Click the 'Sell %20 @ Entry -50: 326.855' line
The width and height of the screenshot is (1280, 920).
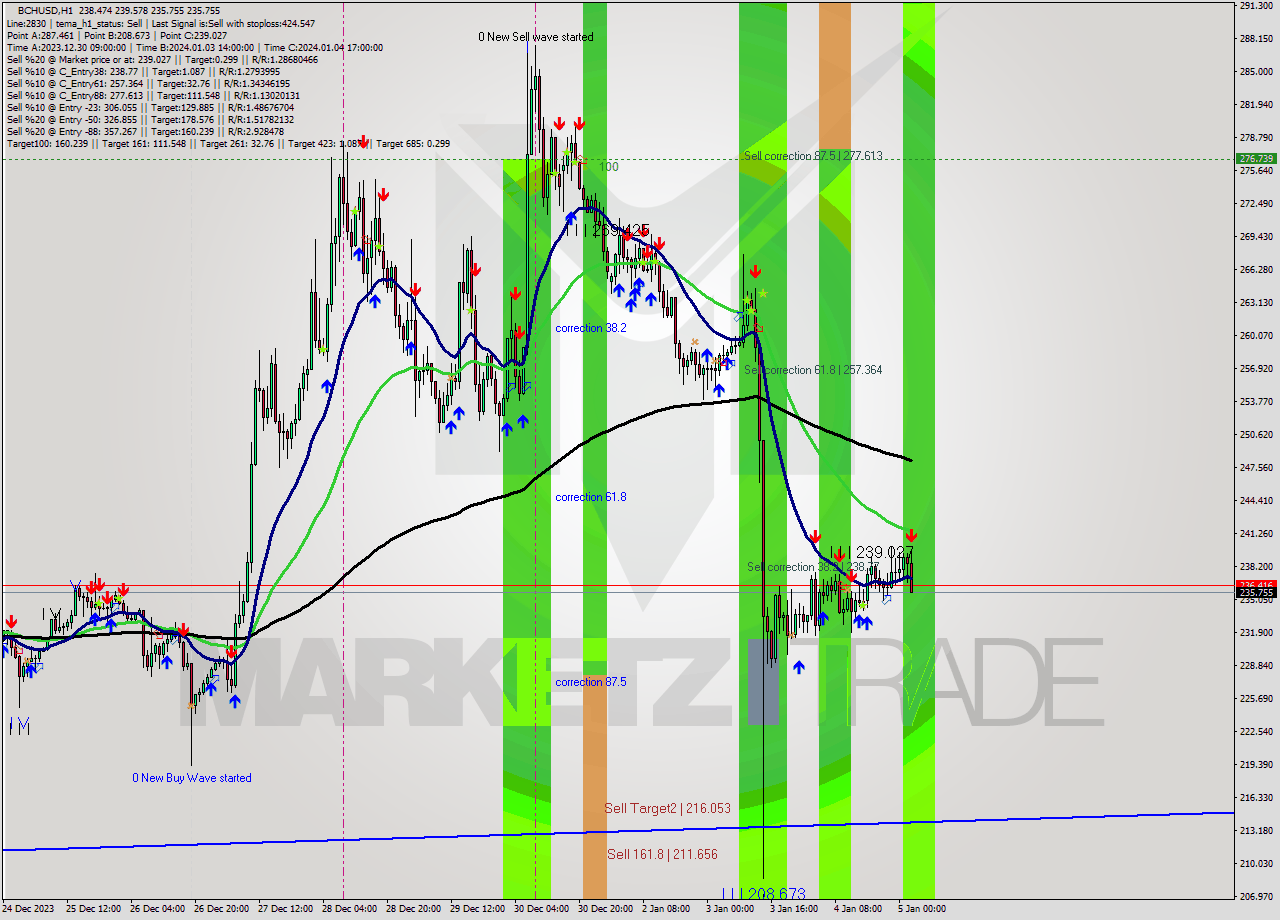[x=150, y=119]
